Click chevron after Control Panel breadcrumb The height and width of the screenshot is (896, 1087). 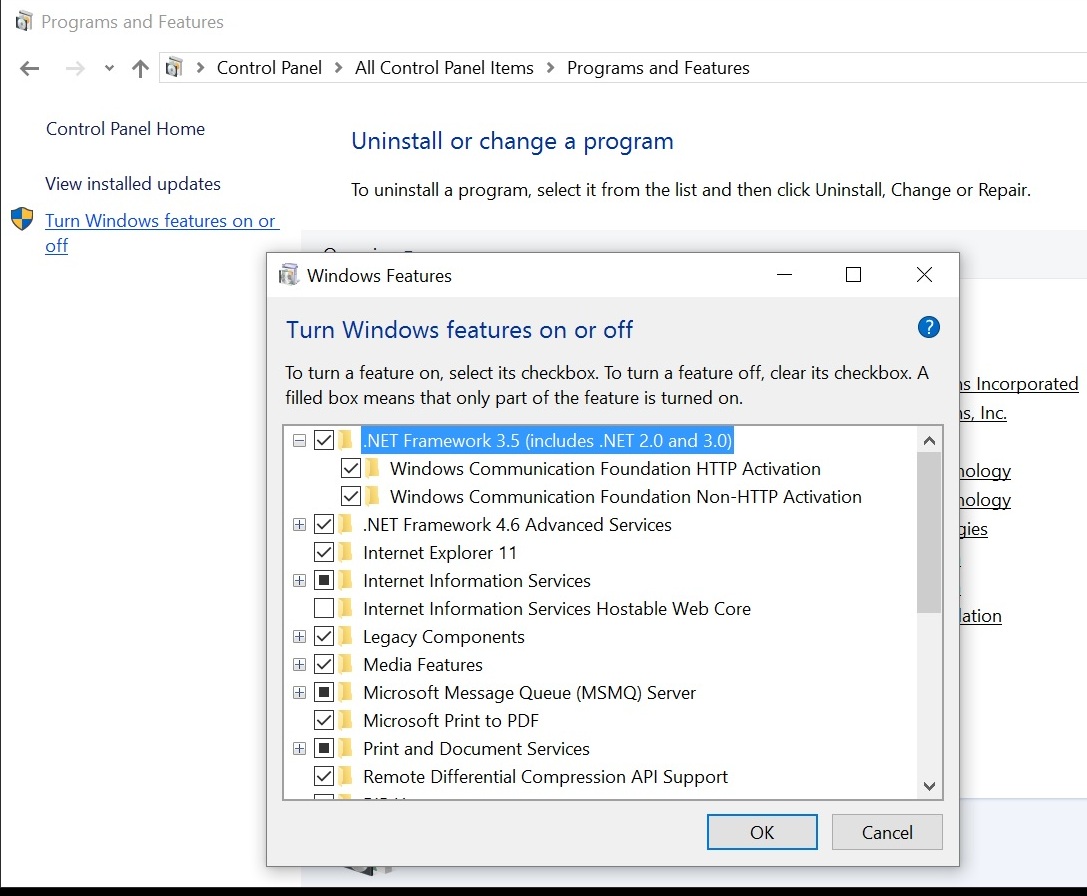[338, 67]
